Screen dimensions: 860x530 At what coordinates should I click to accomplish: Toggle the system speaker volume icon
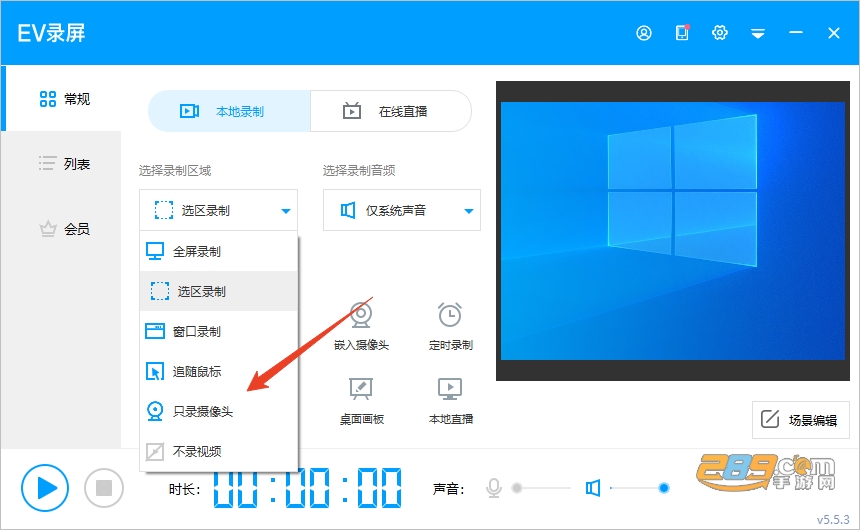pos(592,488)
